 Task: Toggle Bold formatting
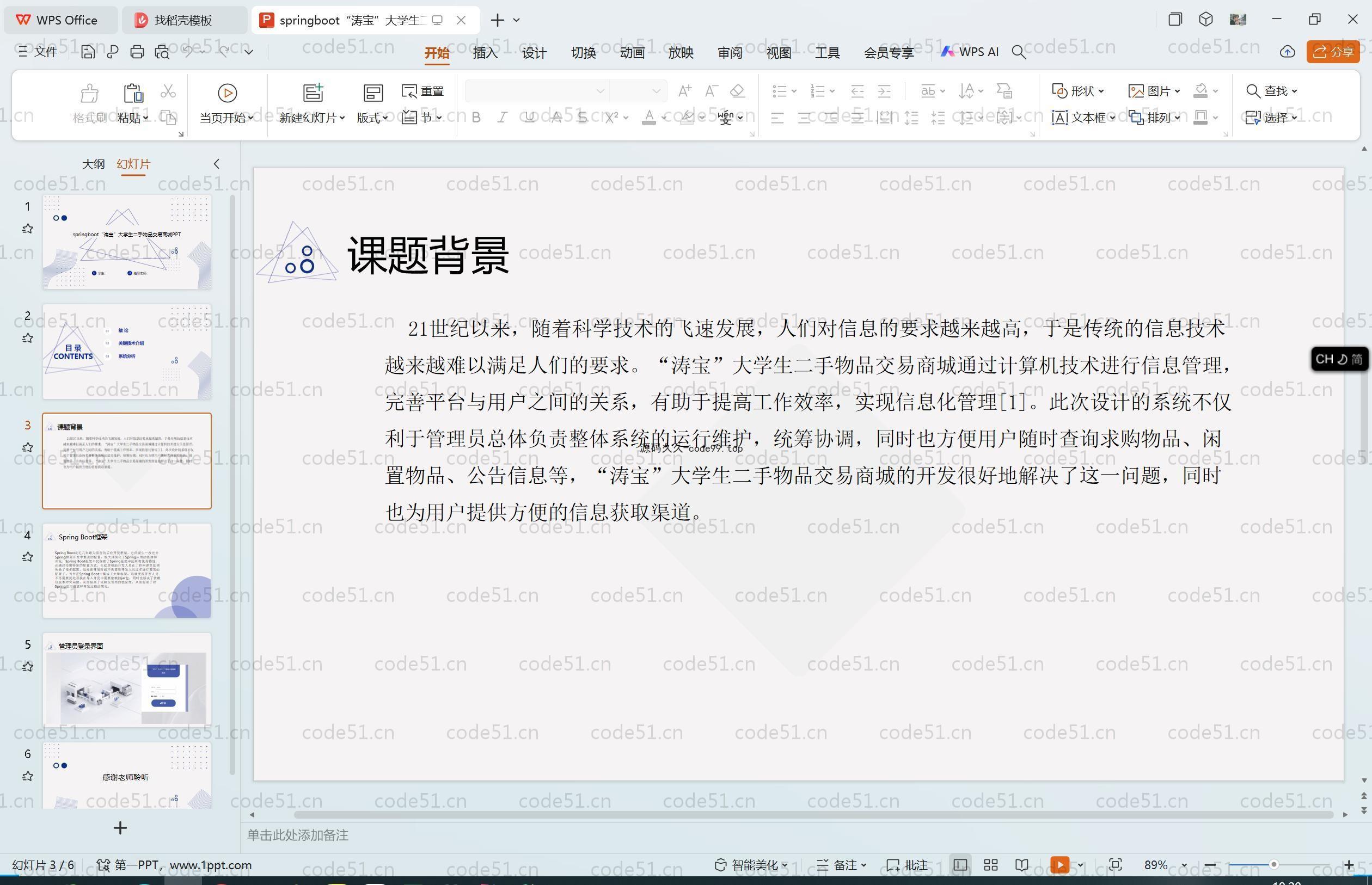[x=476, y=118]
